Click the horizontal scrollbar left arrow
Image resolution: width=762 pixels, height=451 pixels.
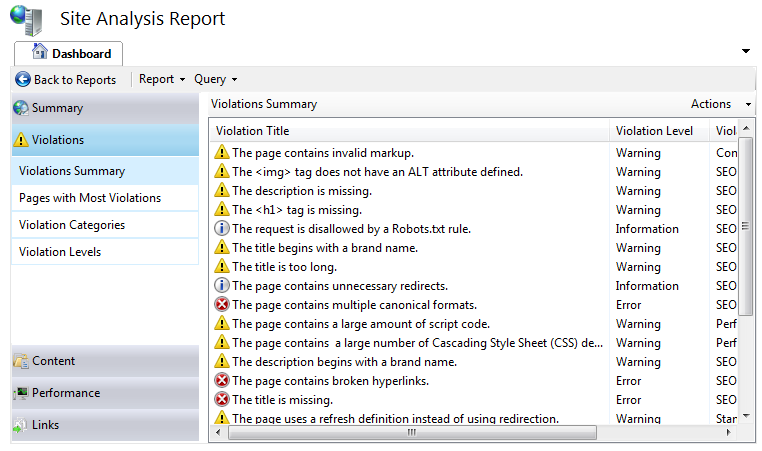click(x=218, y=433)
